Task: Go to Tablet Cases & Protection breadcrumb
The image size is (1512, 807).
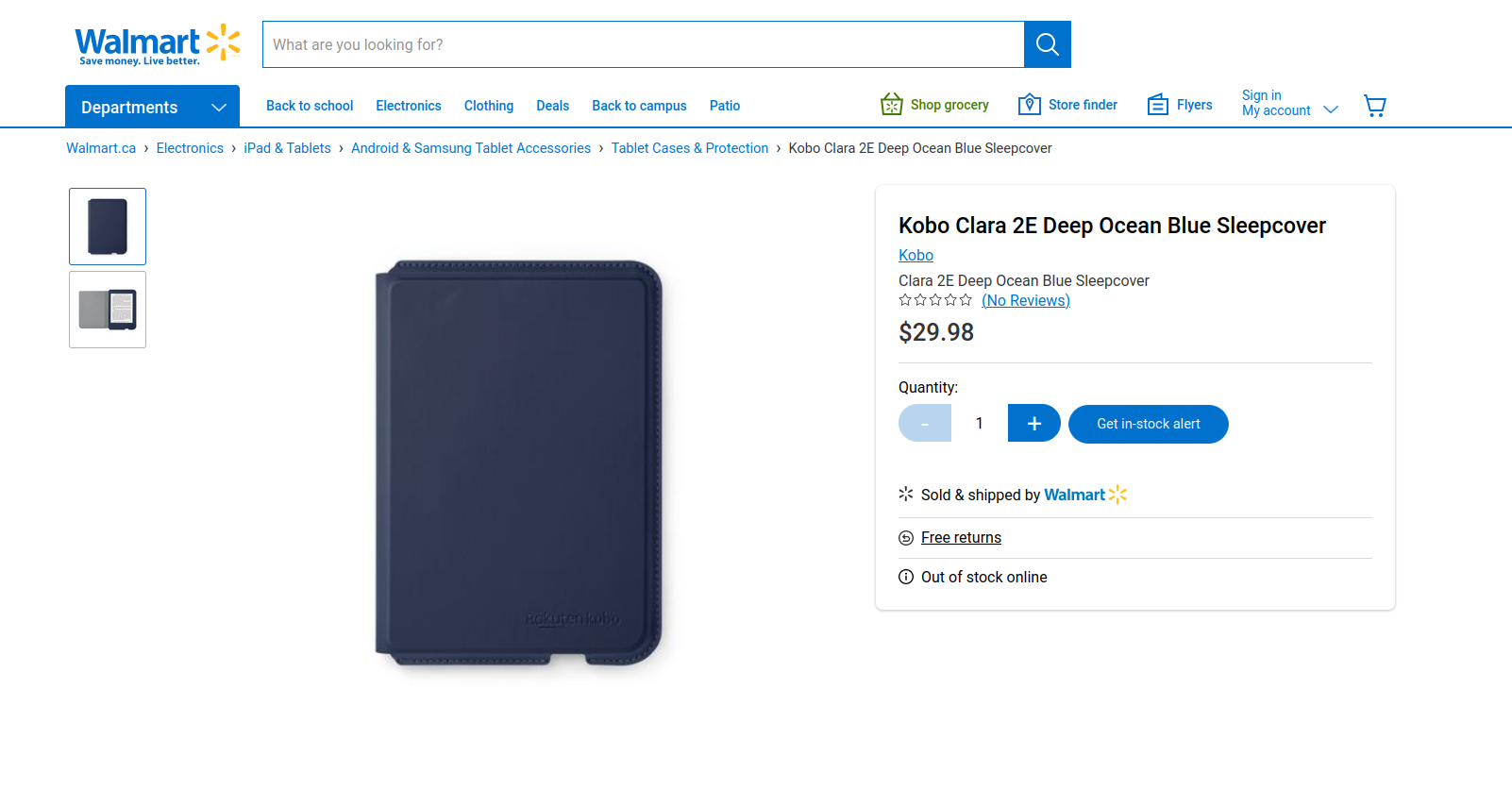Action: [689, 148]
